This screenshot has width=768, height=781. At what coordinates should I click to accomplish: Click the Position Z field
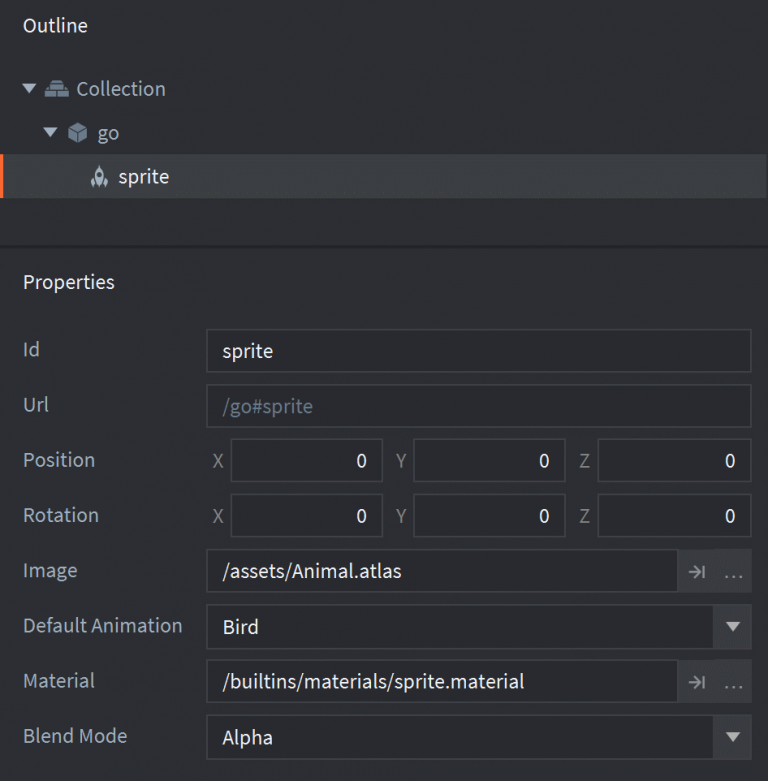click(x=674, y=461)
